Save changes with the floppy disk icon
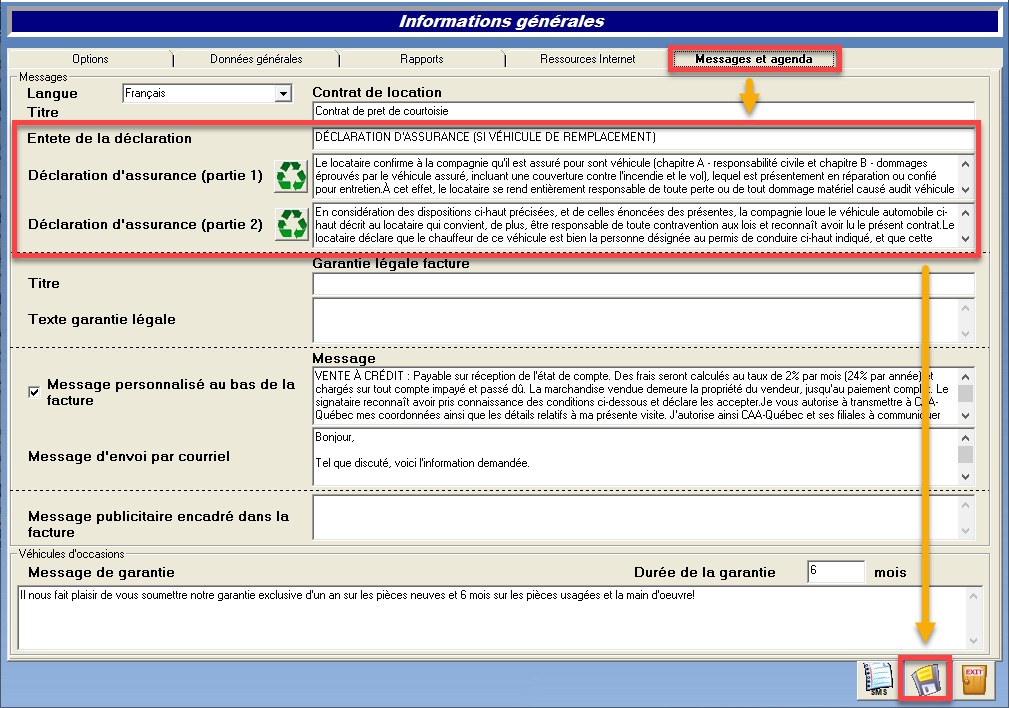Viewport: 1009px width, 708px height. tap(925, 680)
